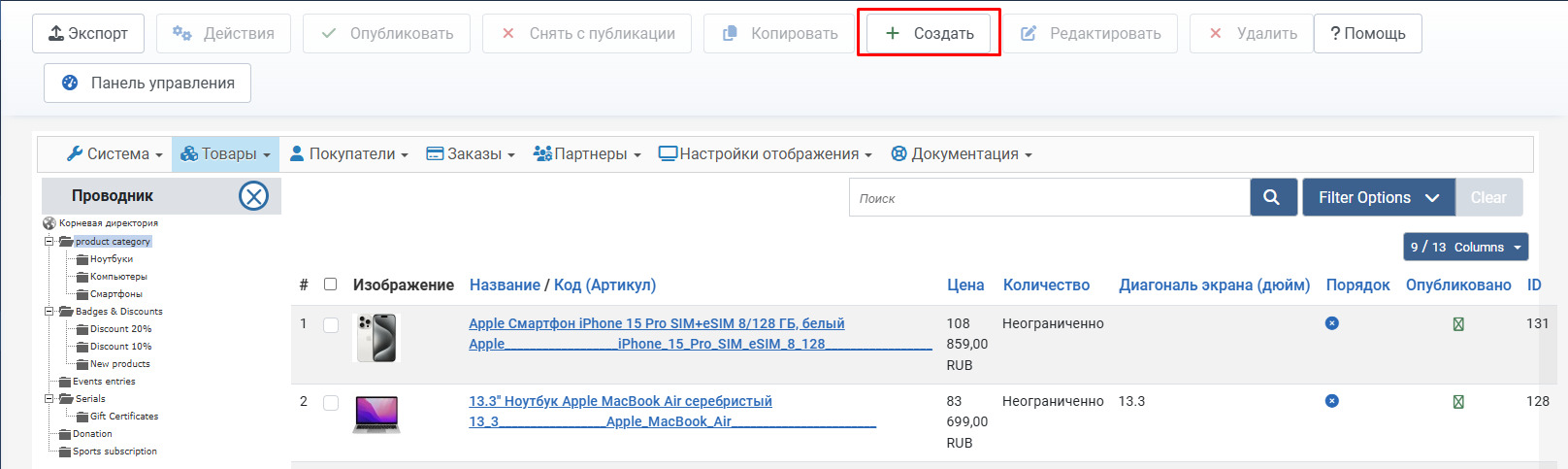Select Компьютеры folder in tree
The width and height of the screenshot is (1568, 469).
coord(118,277)
